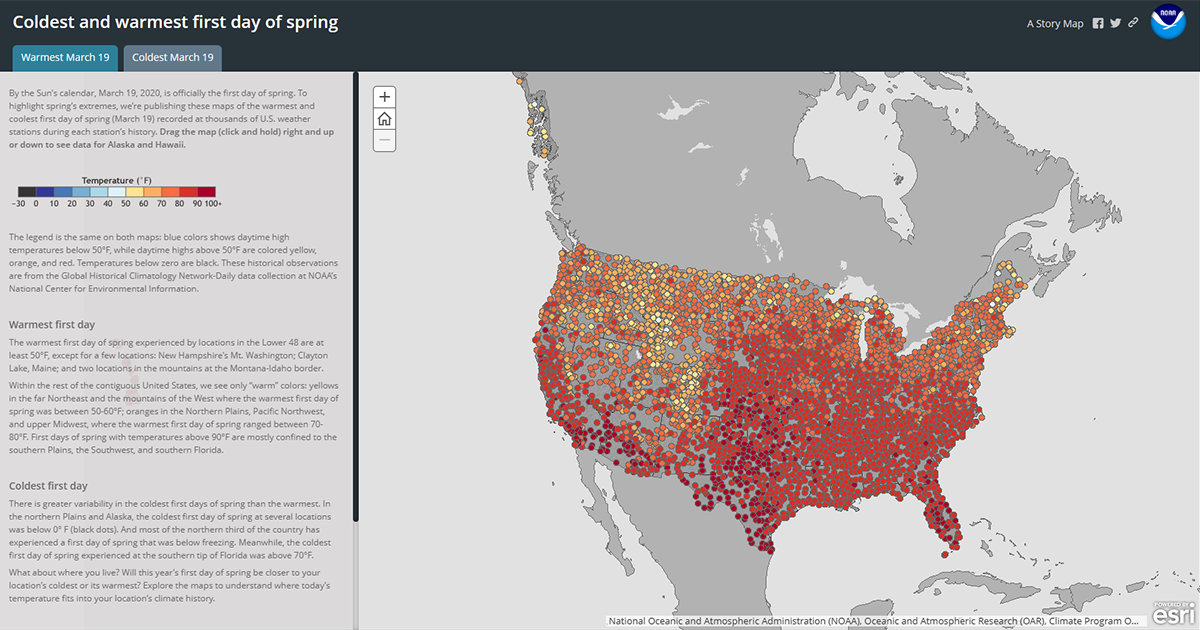Click the NOAA logo in the top right
Viewport: 1200px width, 630px height.
(1167, 21)
